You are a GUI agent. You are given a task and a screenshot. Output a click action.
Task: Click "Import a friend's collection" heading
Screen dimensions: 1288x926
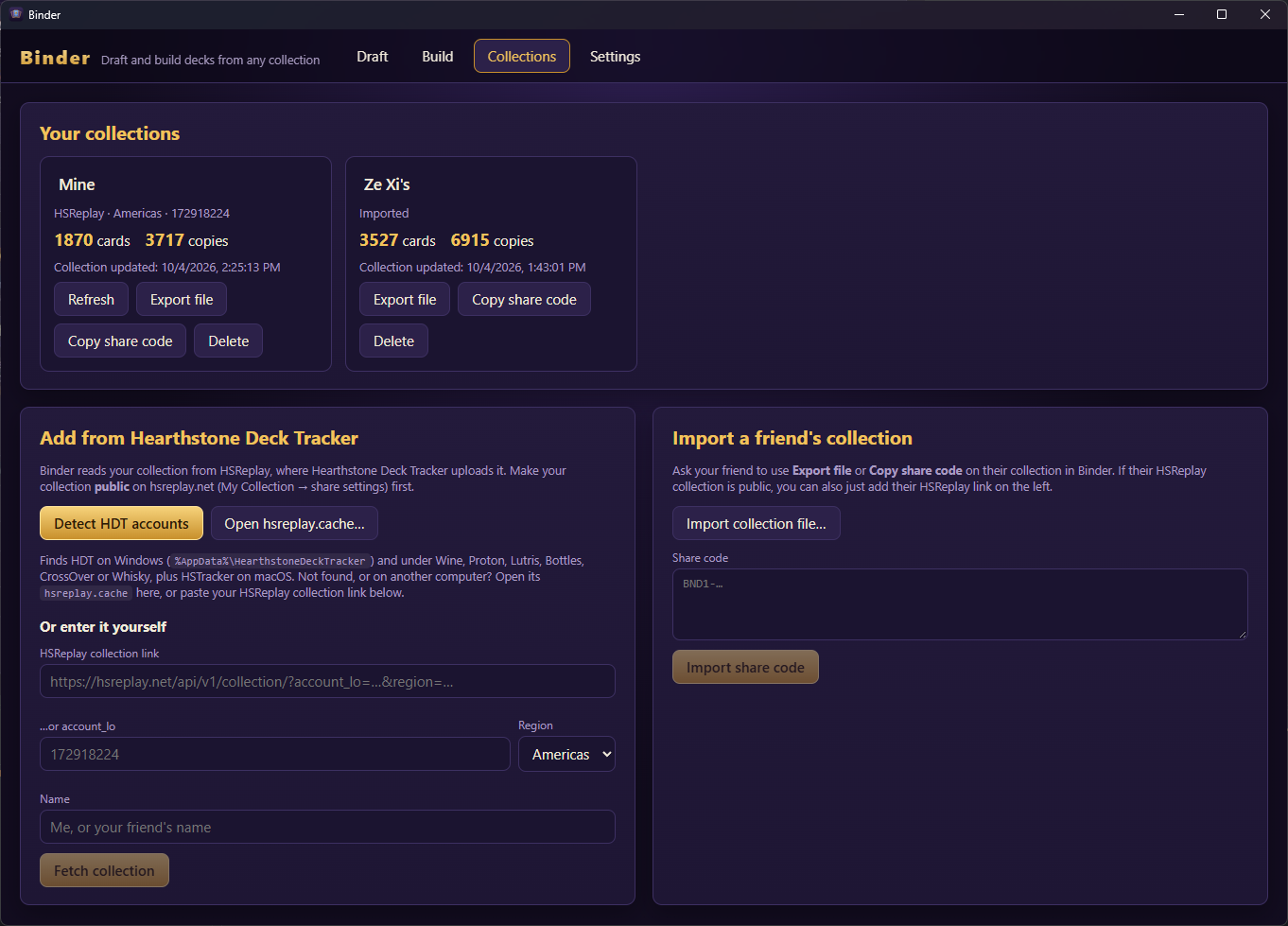[792, 438]
